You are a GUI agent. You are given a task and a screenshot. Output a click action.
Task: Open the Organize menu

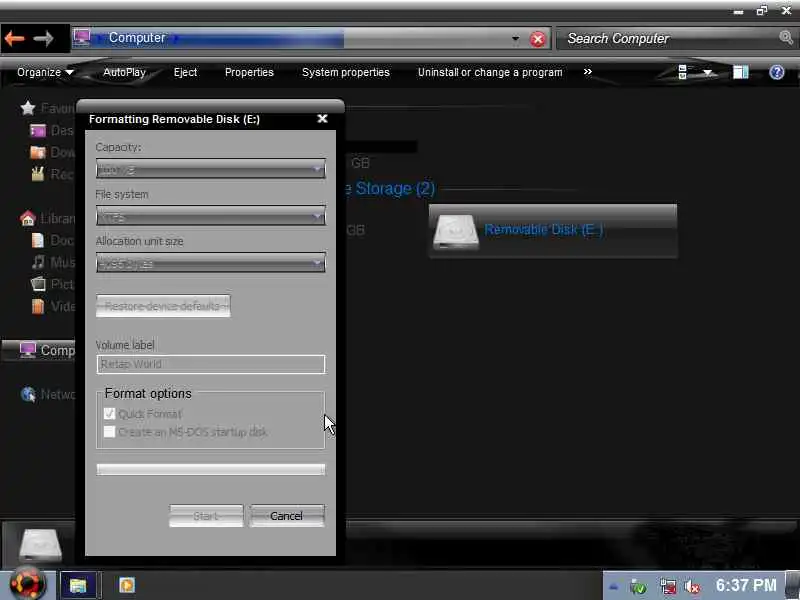tap(45, 72)
